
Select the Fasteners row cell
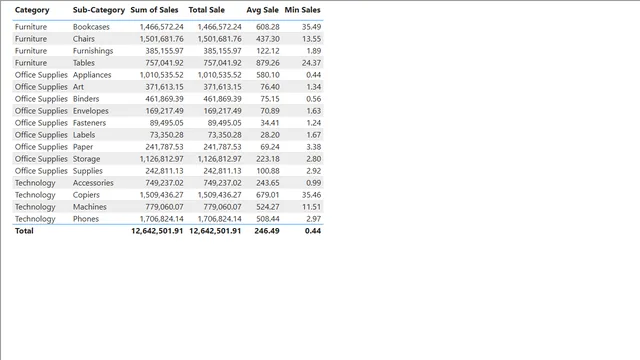(x=89, y=123)
